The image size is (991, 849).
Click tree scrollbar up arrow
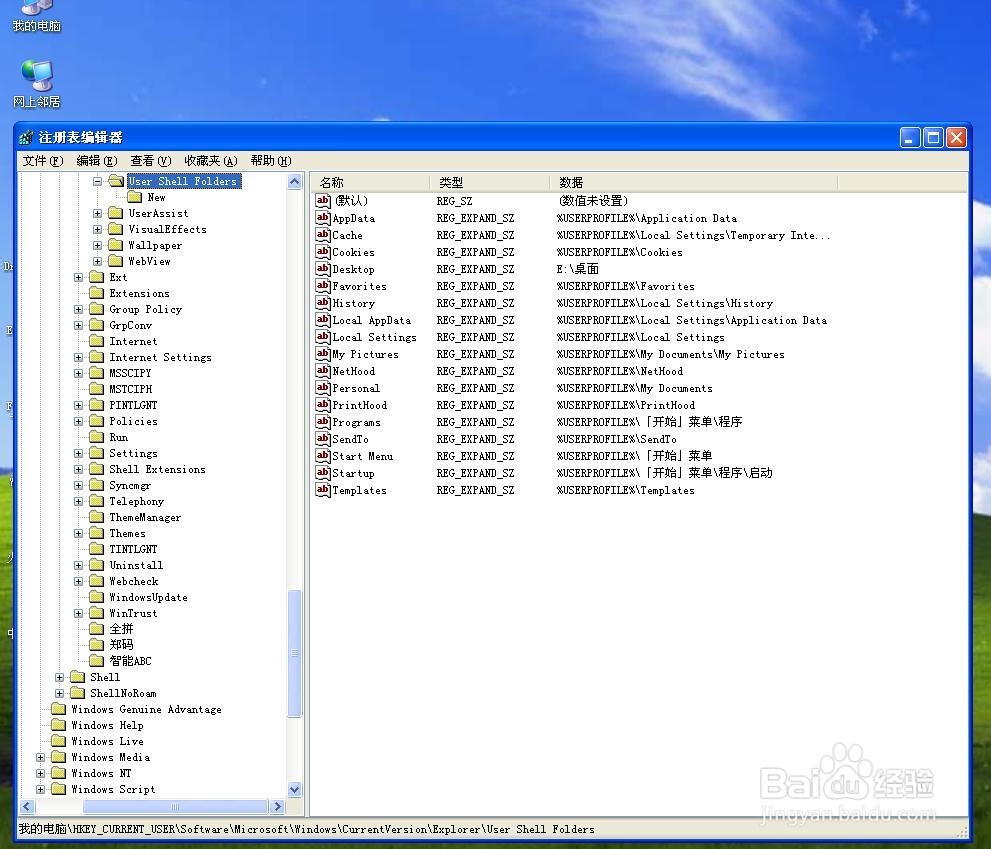point(295,182)
